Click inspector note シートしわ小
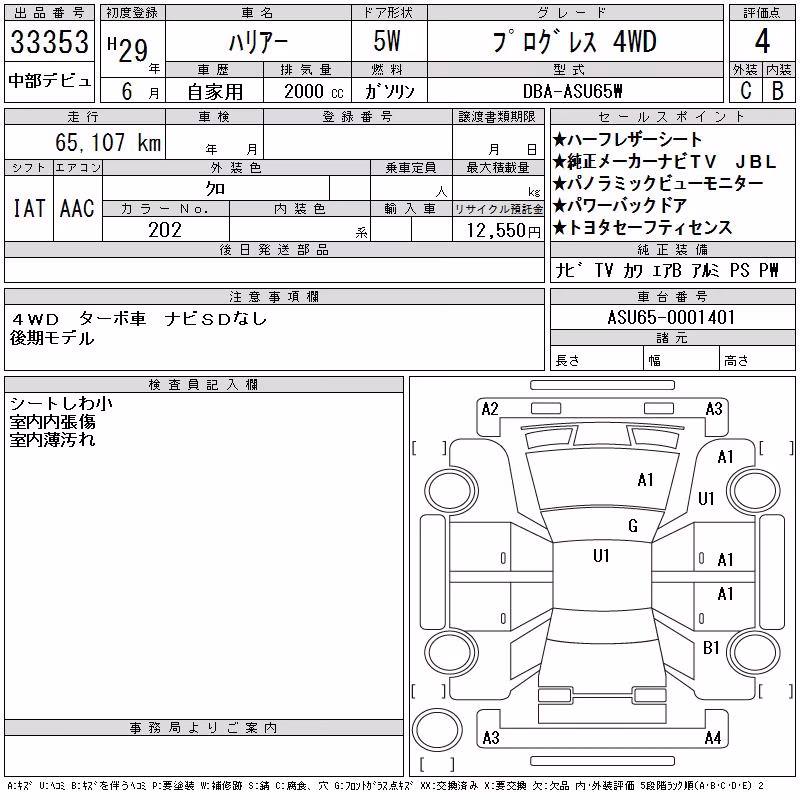 [61, 403]
